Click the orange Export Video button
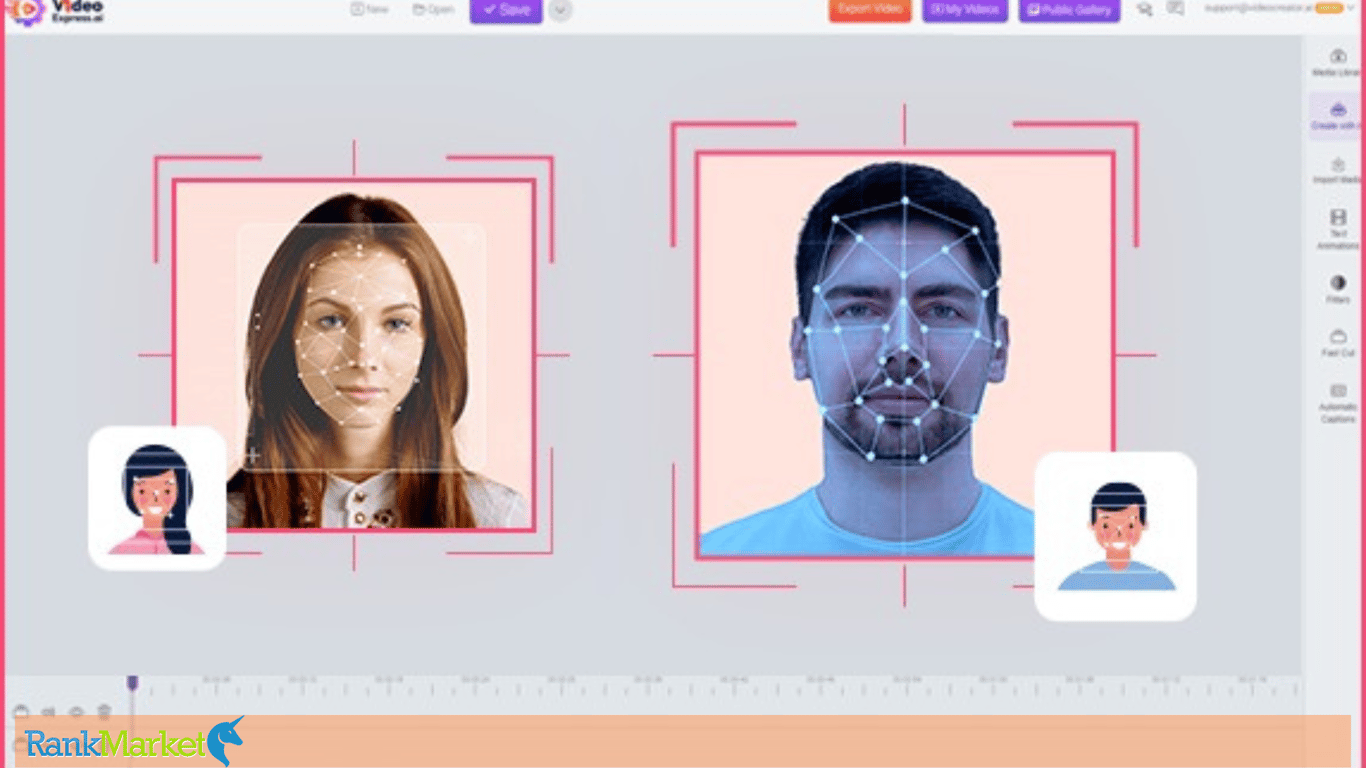This screenshot has width=1366, height=768. point(870,10)
